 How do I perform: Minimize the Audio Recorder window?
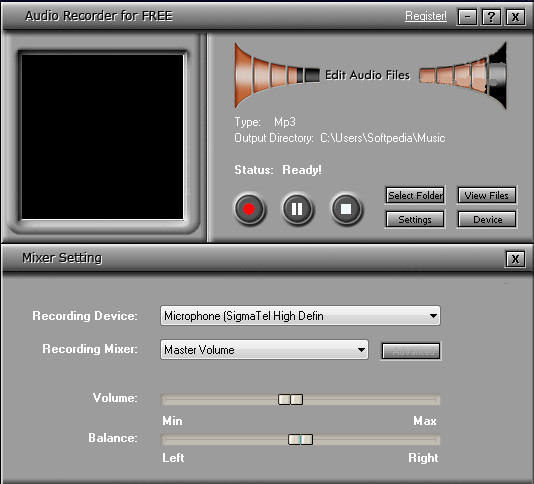pos(467,16)
